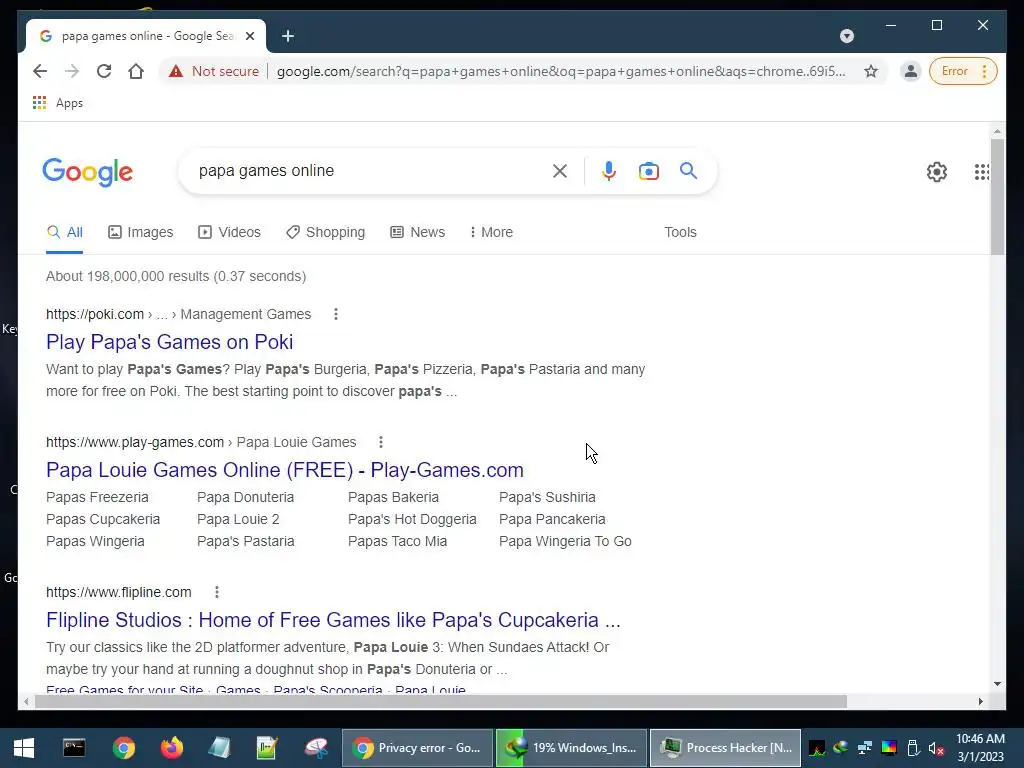Clear the search box with the X

click(x=560, y=171)
